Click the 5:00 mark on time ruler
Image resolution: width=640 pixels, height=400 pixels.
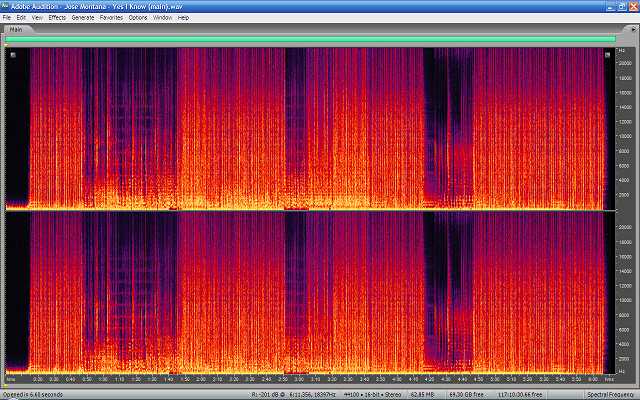[x=495, y=379]
